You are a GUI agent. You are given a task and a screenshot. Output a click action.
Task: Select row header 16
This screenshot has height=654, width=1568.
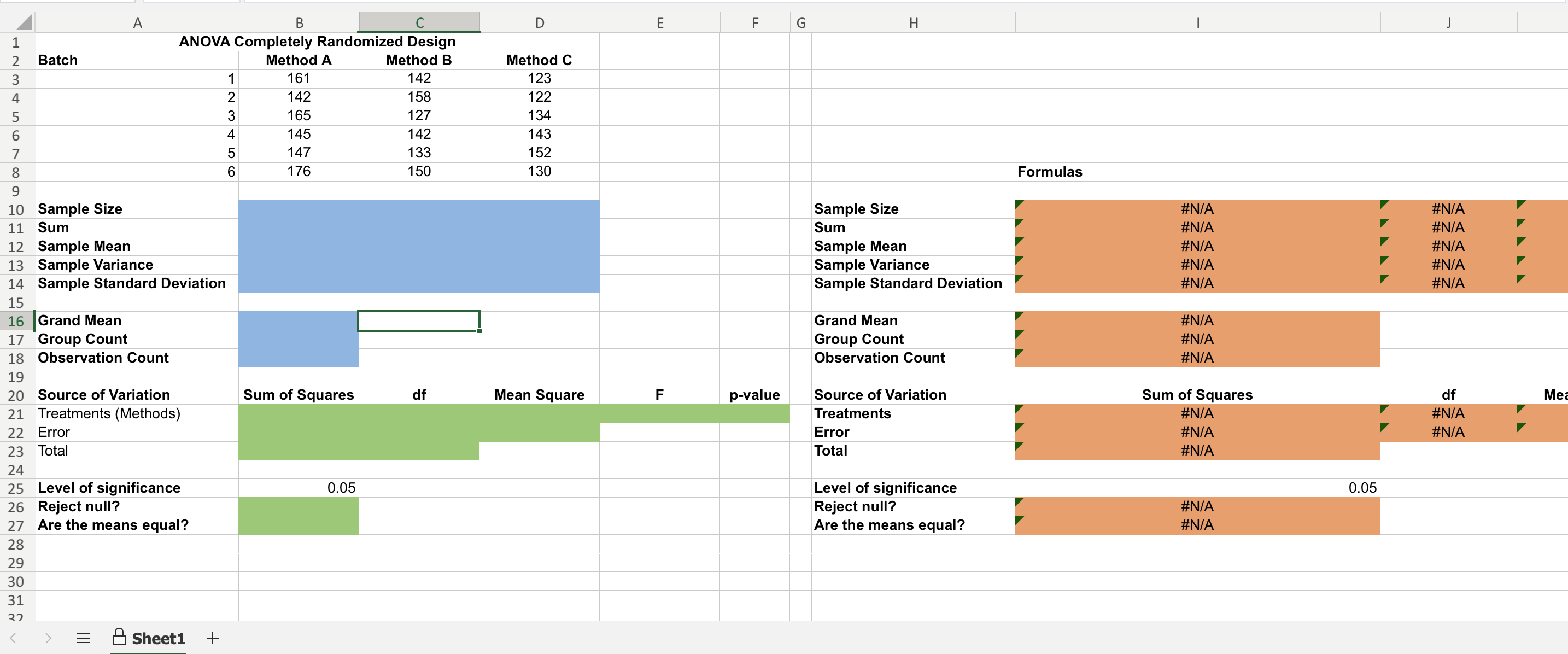[16, 321]
